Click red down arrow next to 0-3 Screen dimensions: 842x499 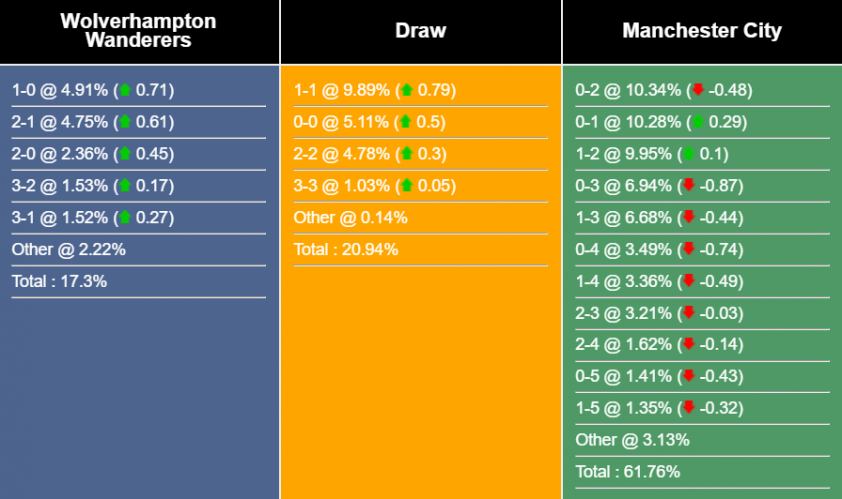click(x=688, y=186)
